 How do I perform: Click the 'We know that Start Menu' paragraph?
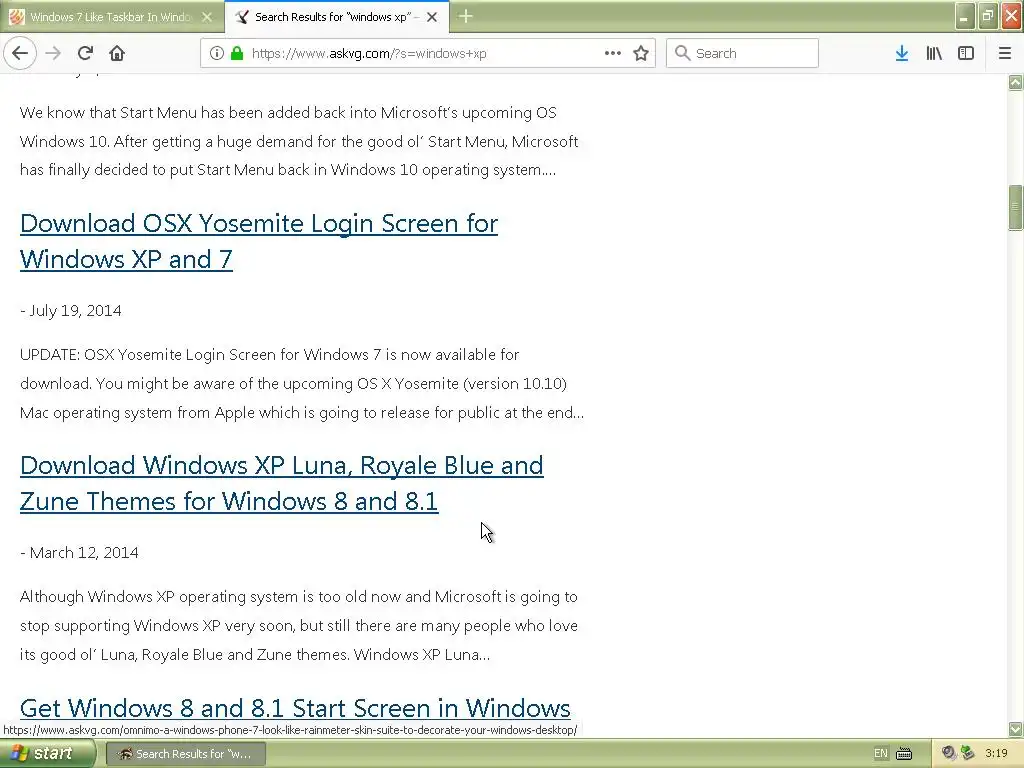pyautogui.click(x=299, y=141)
